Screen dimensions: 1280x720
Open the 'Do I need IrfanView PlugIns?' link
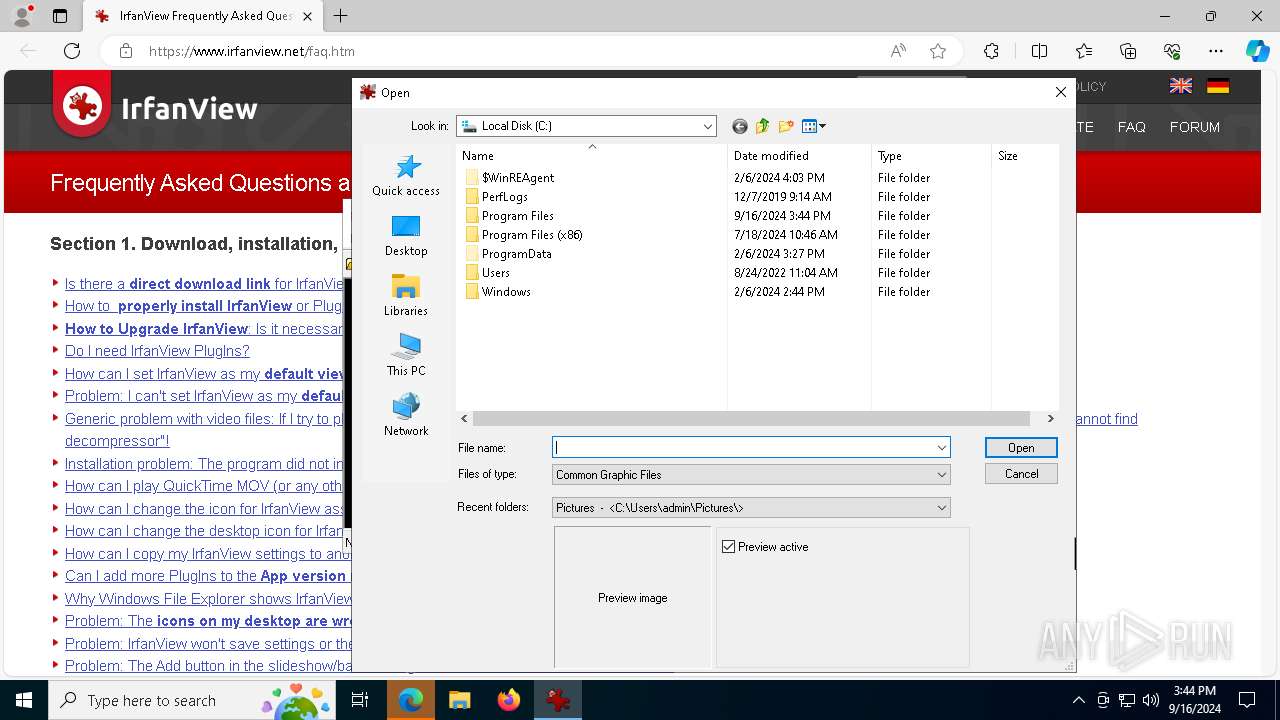tap(157, 351)
